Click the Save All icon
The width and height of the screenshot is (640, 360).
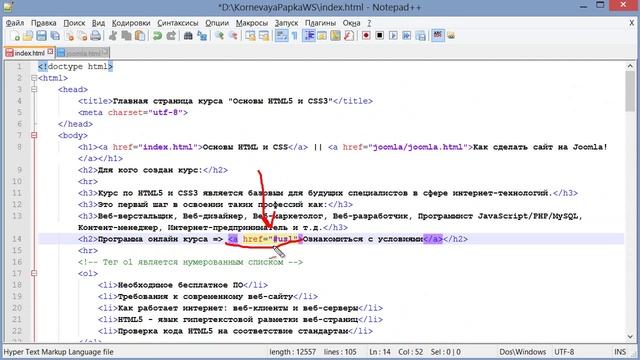[x=55, y=36]
